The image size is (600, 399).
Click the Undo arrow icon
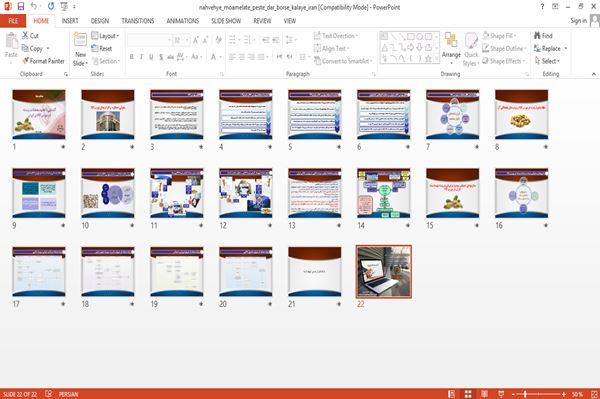[34, 6]
